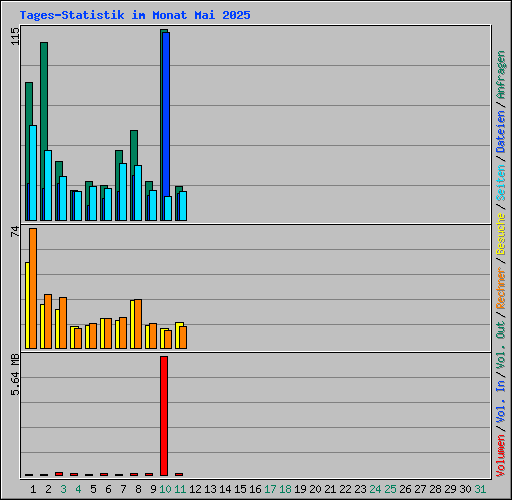
Task: Click day number 5 on the axis
Action: pyautogui.click(x=93, y=489)
